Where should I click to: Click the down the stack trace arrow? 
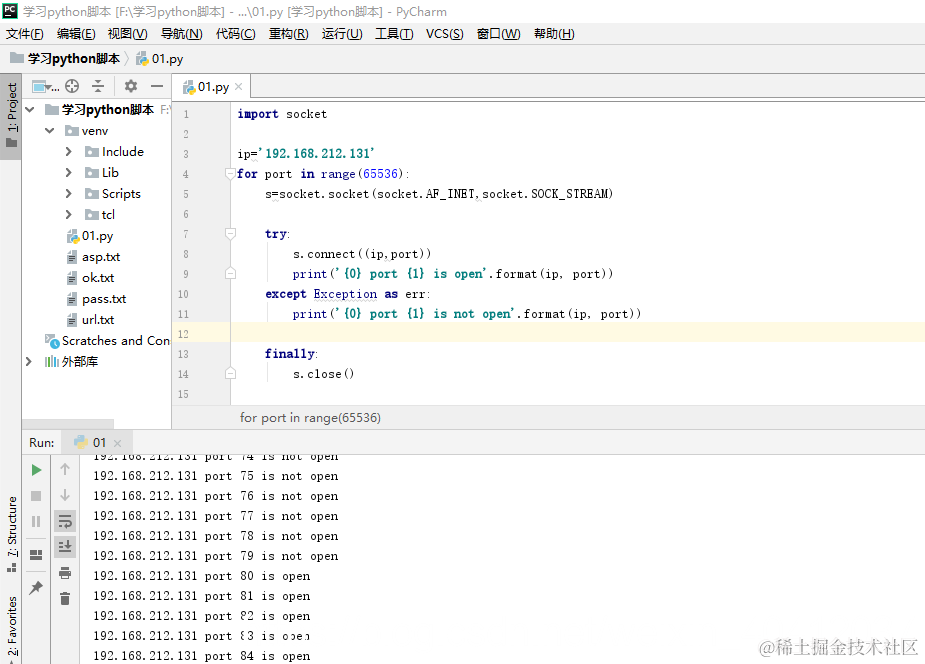(x=65, y=495)
